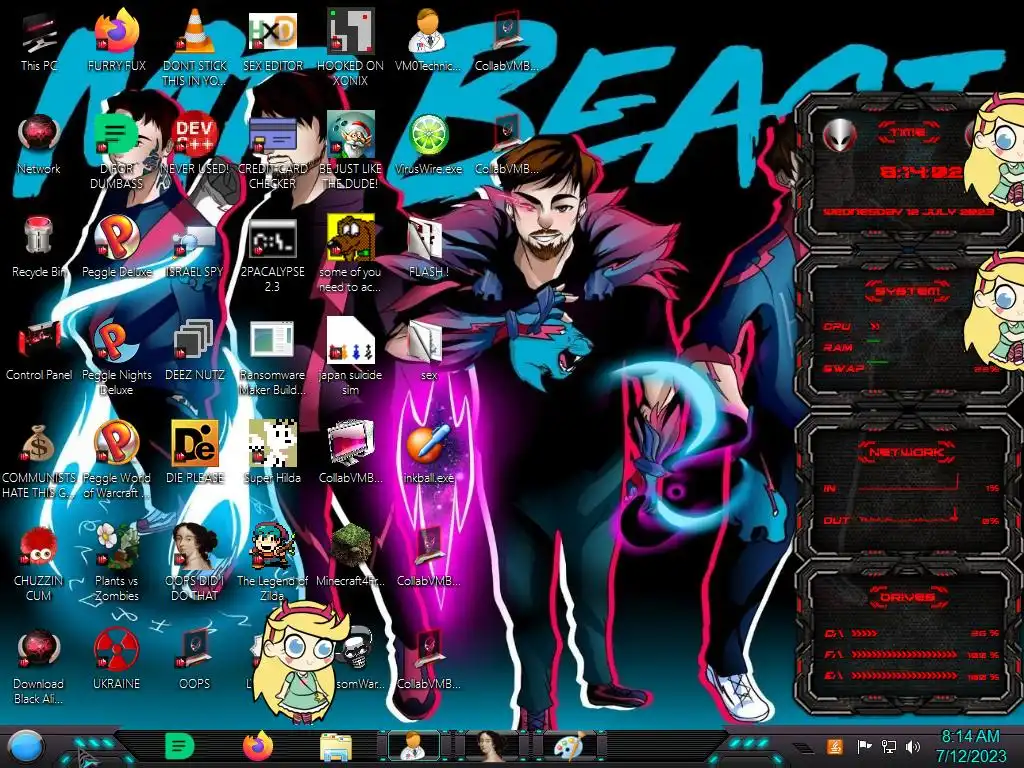Click the alien head in the gadget
The image size is (1024, 768).
click(x=839, y=135)
